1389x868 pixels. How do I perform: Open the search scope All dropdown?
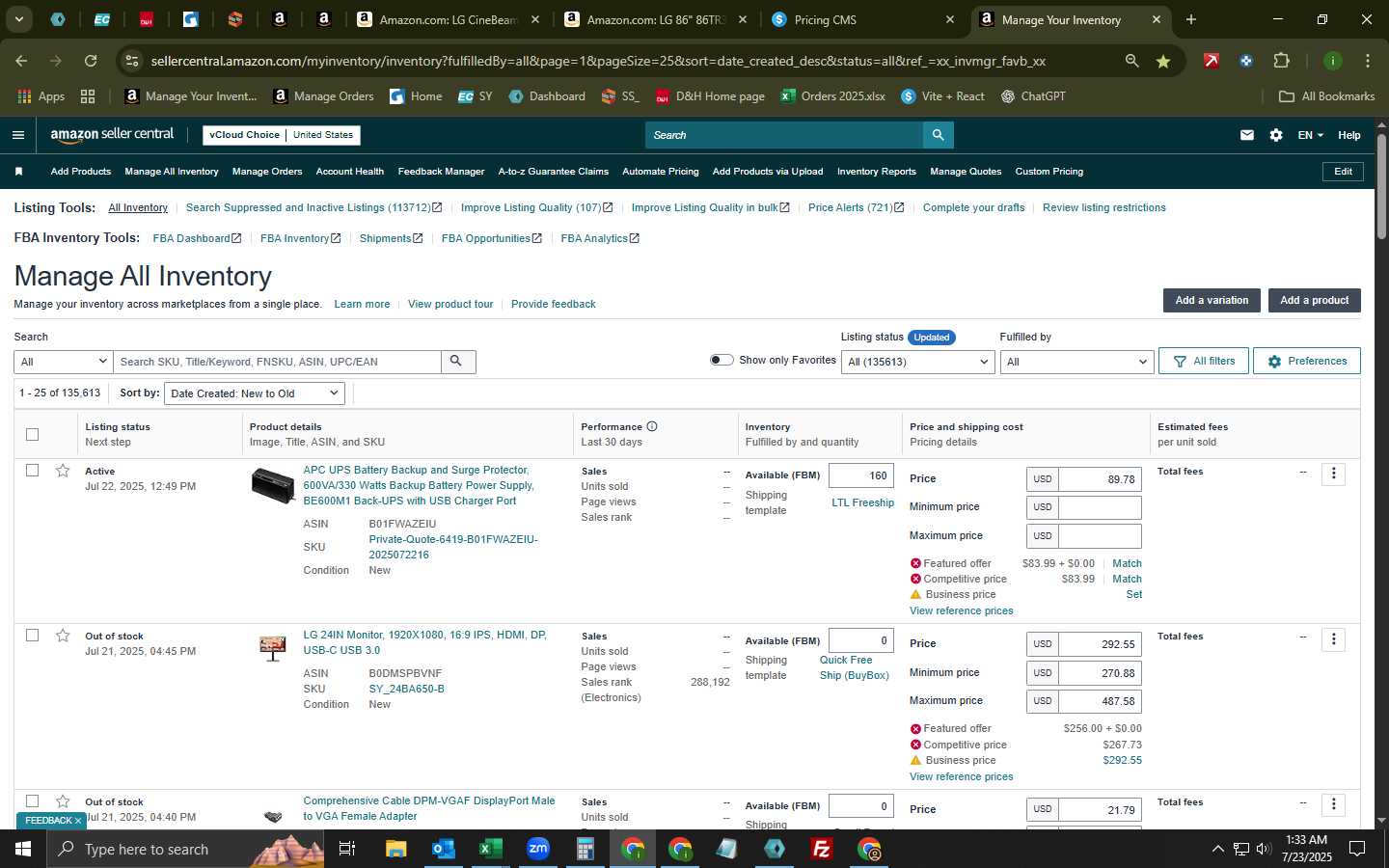tap(64, 362)
